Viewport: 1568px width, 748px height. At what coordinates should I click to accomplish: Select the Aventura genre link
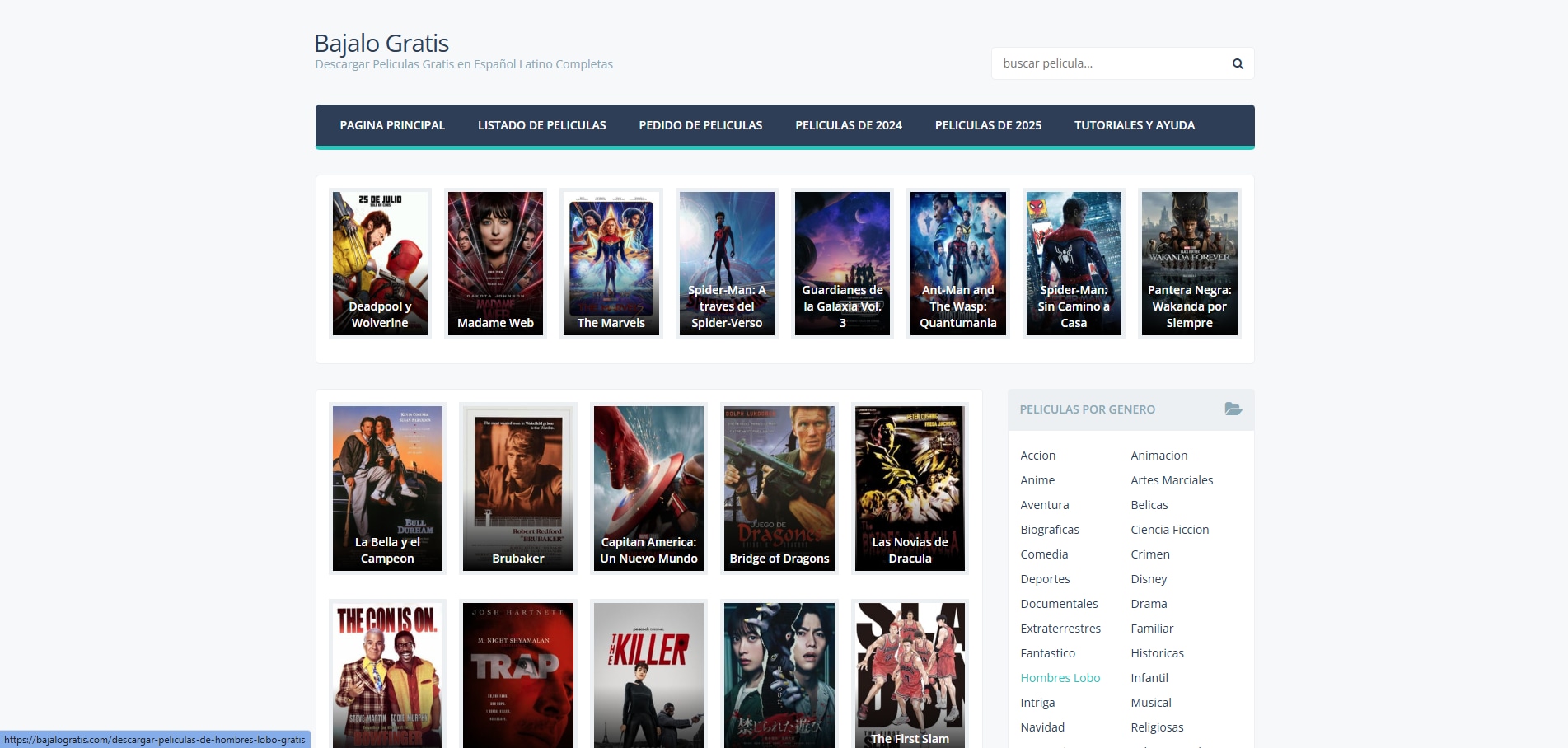pos(1044,505)
